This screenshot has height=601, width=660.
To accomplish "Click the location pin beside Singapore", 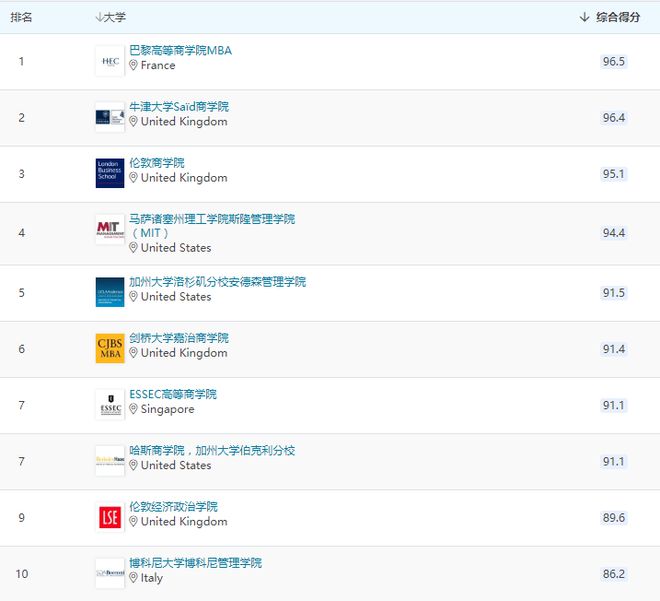I will [133, 409].
